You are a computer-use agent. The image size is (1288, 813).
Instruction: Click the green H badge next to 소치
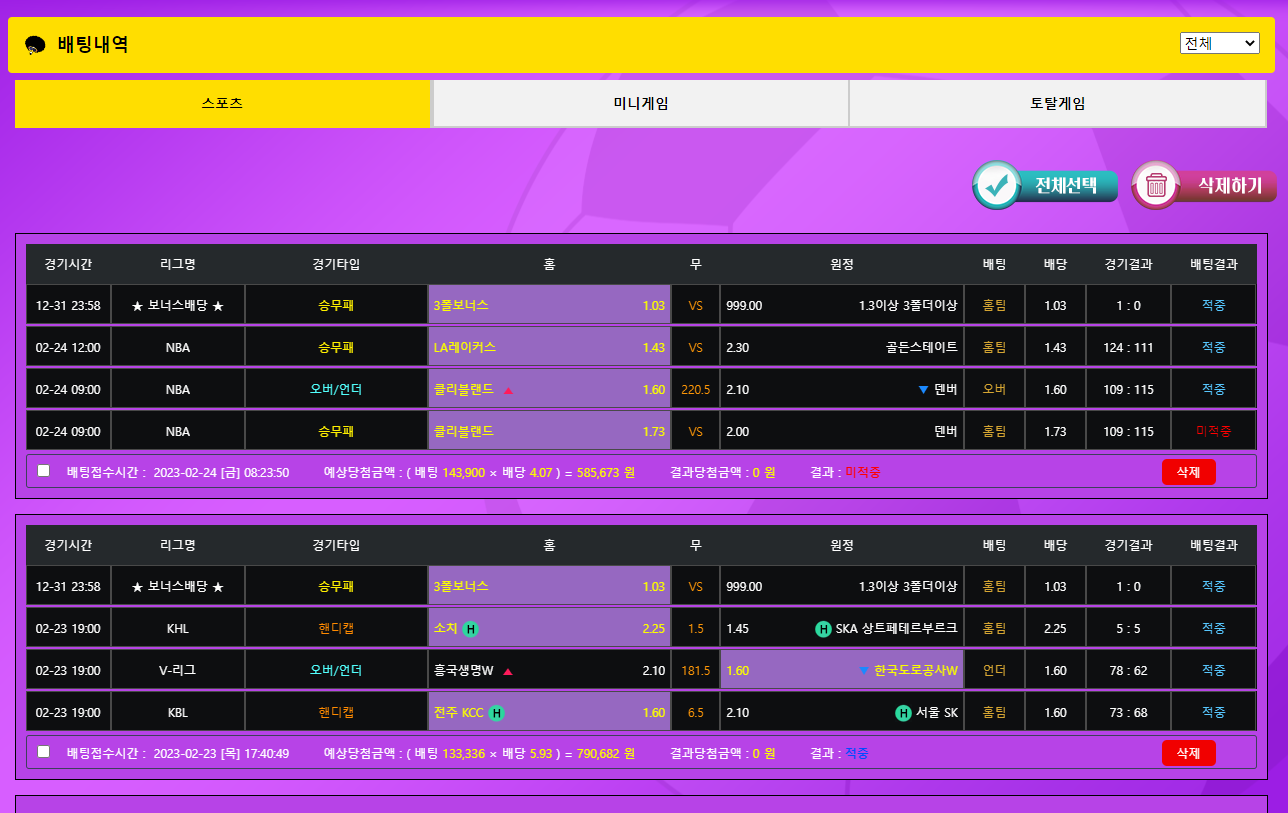[x=471, y=629]
